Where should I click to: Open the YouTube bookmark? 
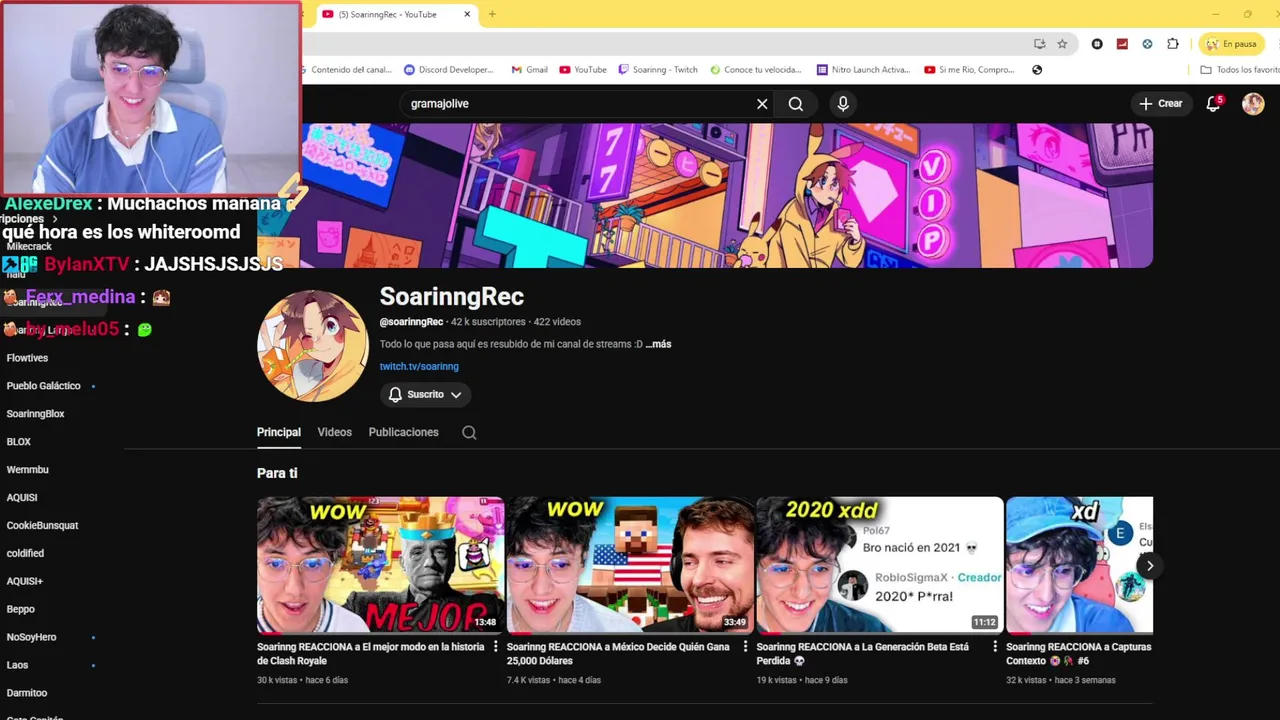pos(583,70)
